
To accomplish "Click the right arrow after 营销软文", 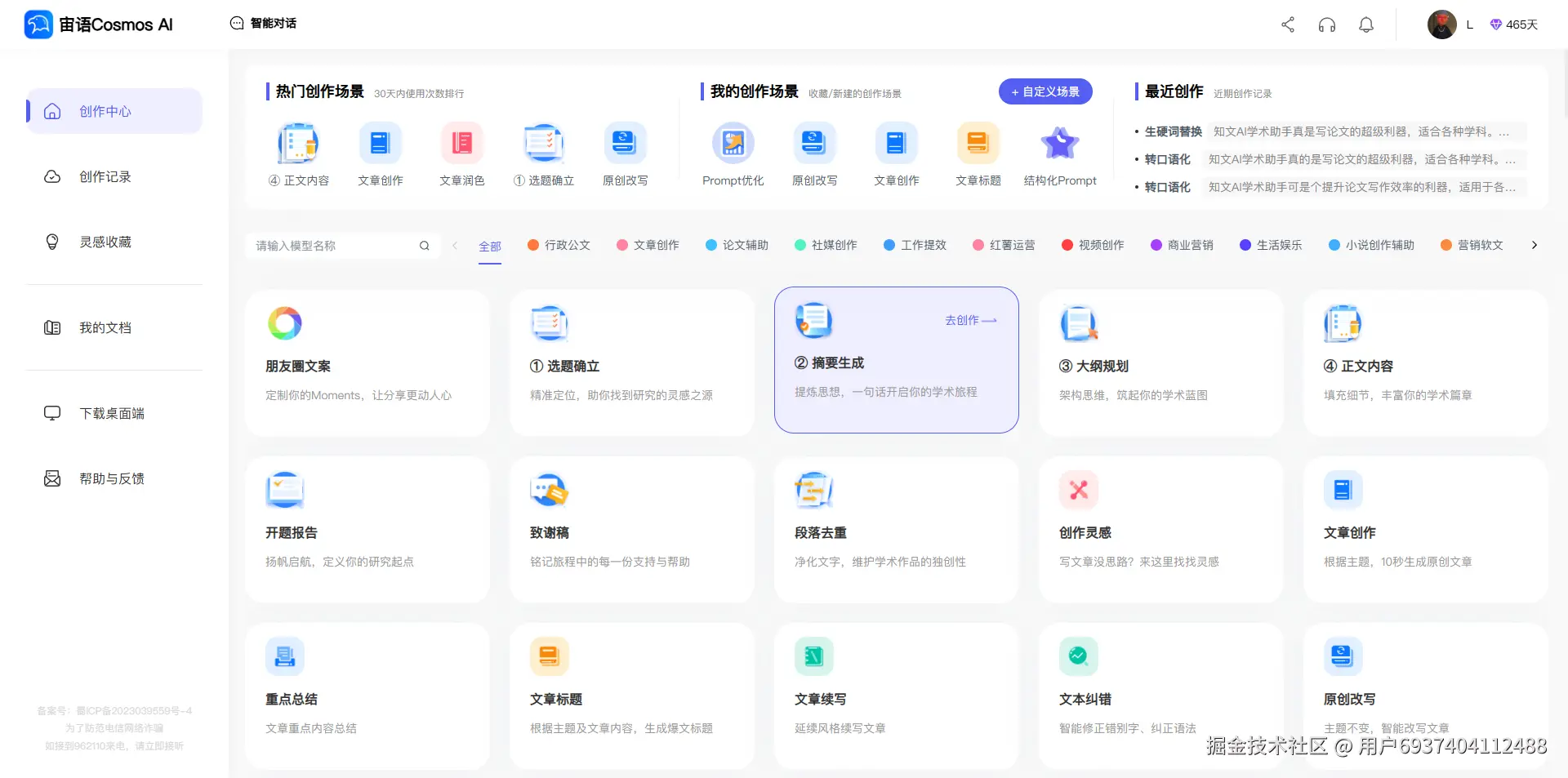I will click(x=1535, y=245).
